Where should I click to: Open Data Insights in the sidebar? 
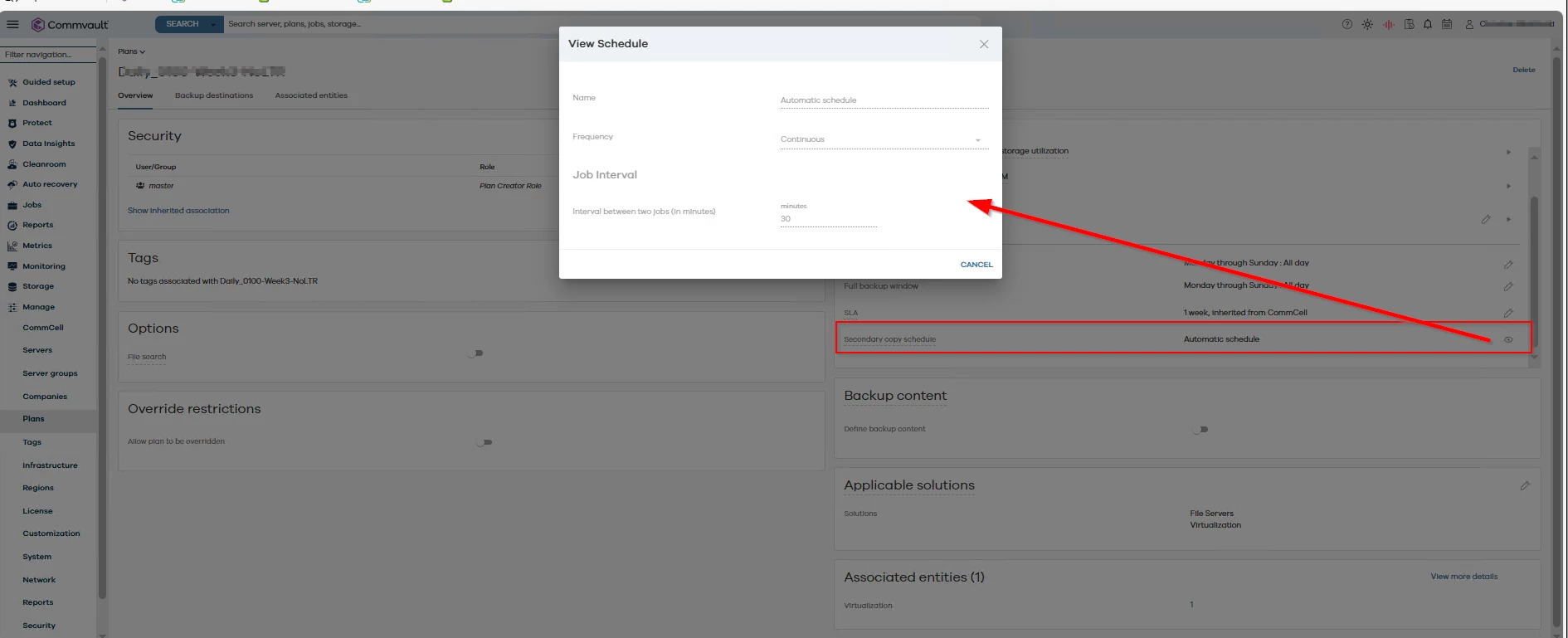[48, 144]
